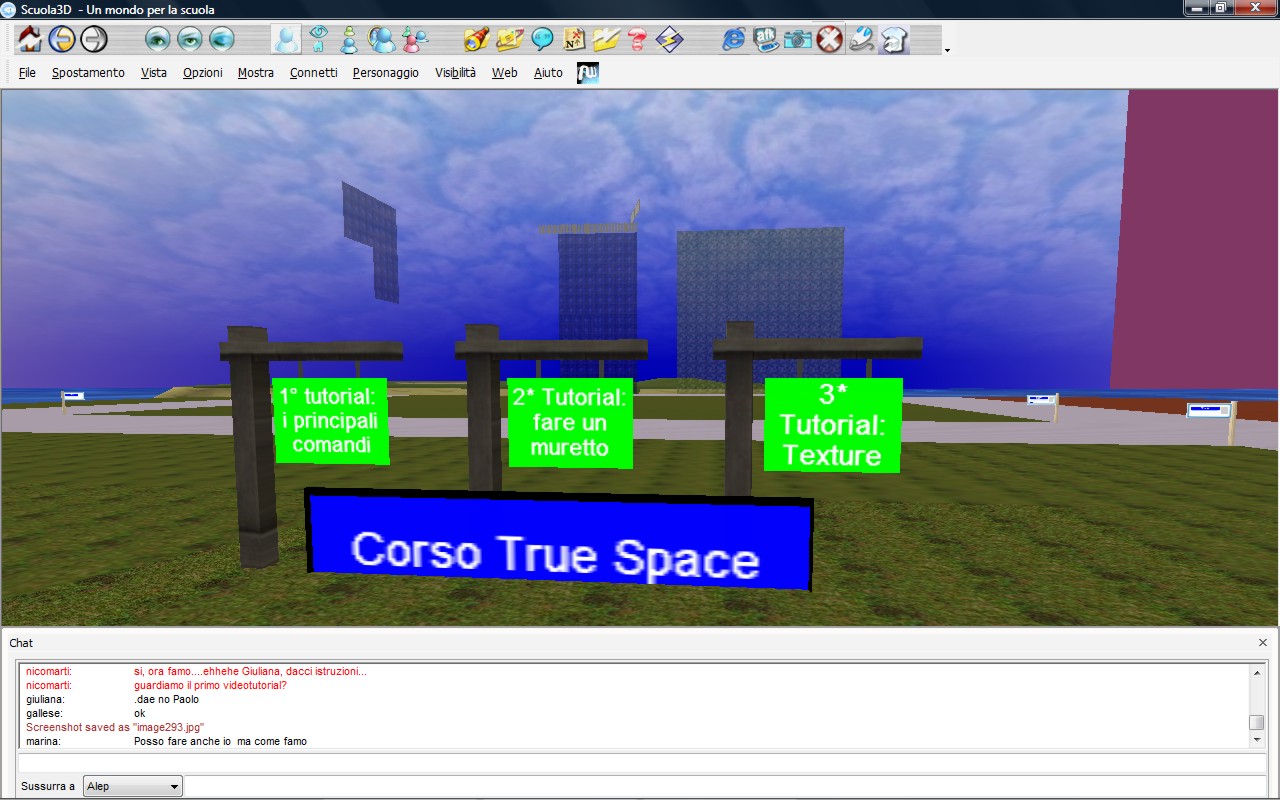Click the green avatar third-person icon
The width and height of the screenshot is (1280, 800).
349,39
